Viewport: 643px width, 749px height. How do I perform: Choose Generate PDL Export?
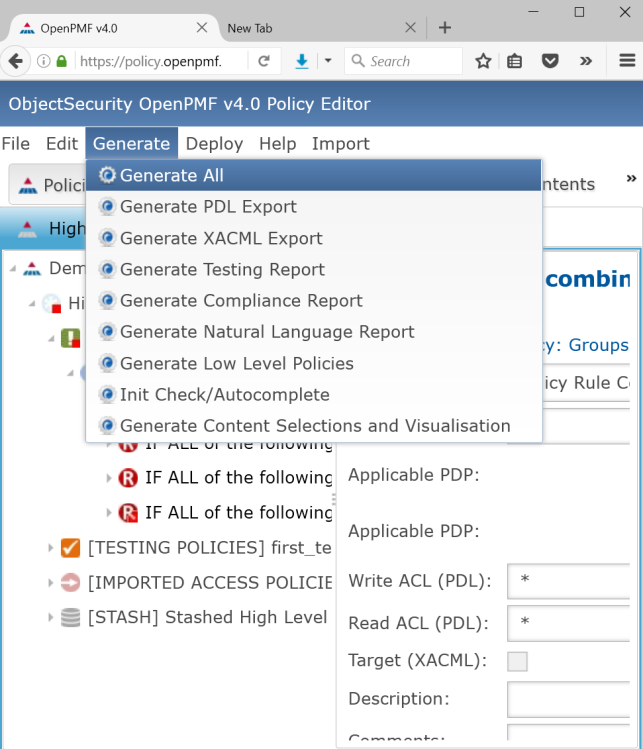pyautogui.click(x=314, y=207)
